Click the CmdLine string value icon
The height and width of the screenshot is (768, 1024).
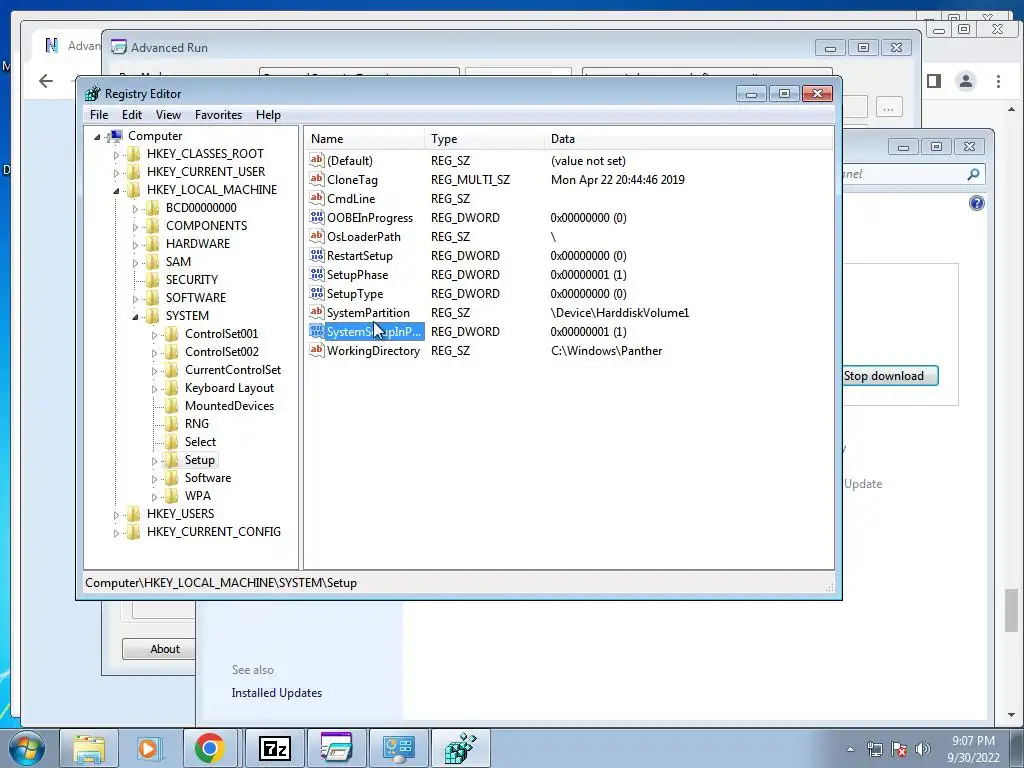[317, 198]
